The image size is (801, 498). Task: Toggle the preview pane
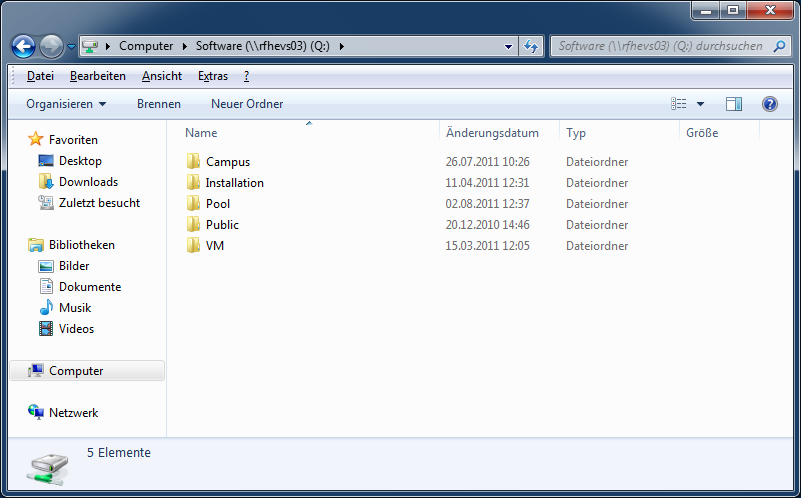(x=734, y=104)
